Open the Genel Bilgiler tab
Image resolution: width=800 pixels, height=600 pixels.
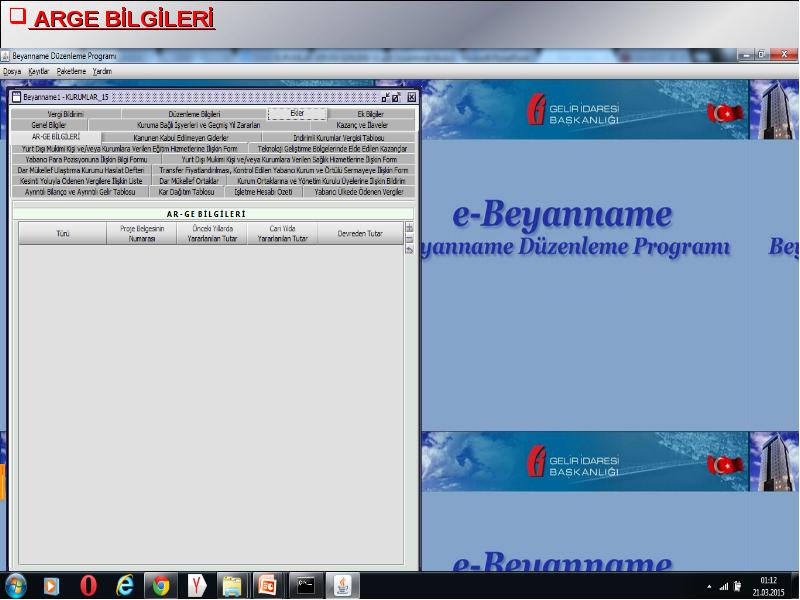(49, 125)
